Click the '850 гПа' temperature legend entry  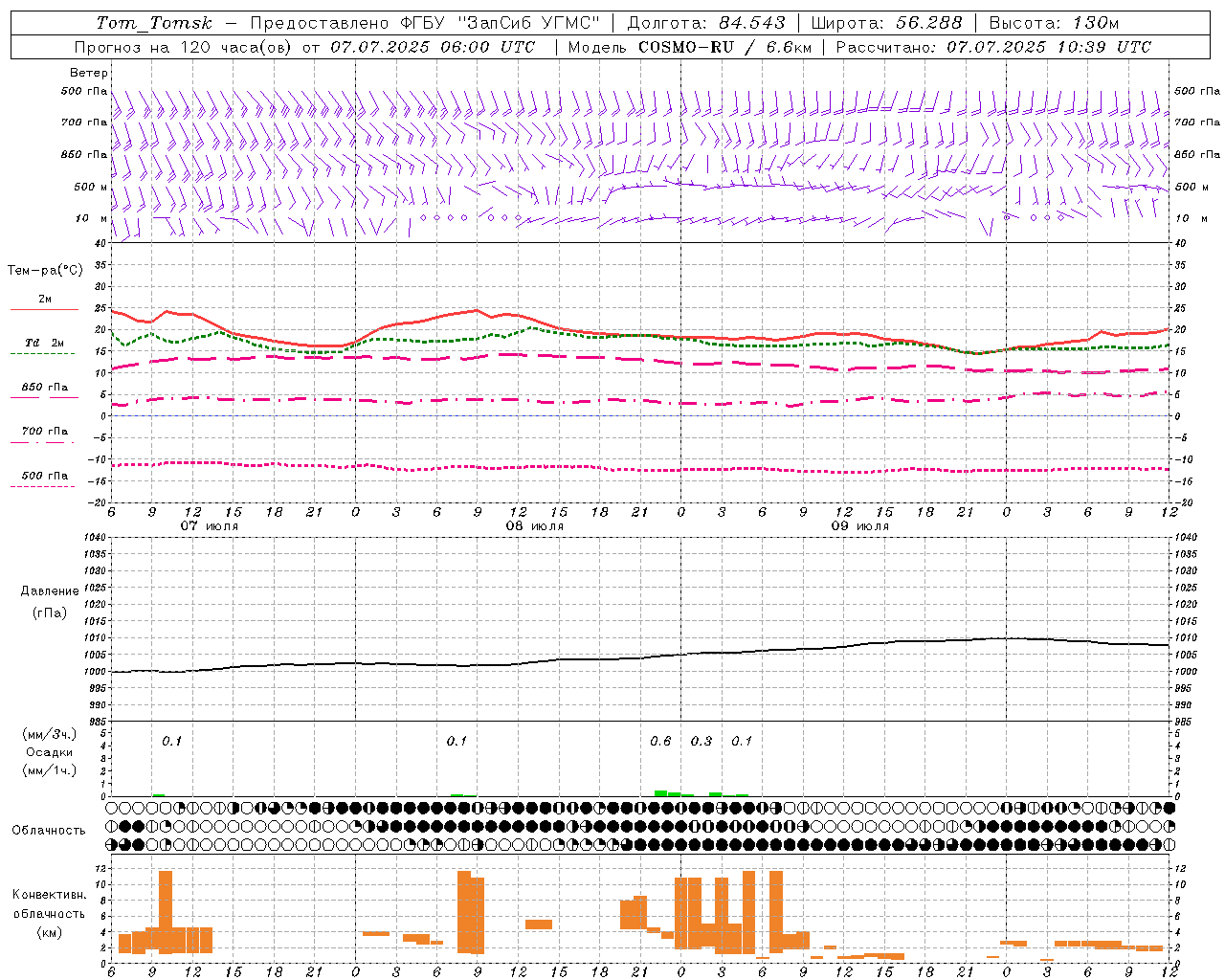click(44, 388)
